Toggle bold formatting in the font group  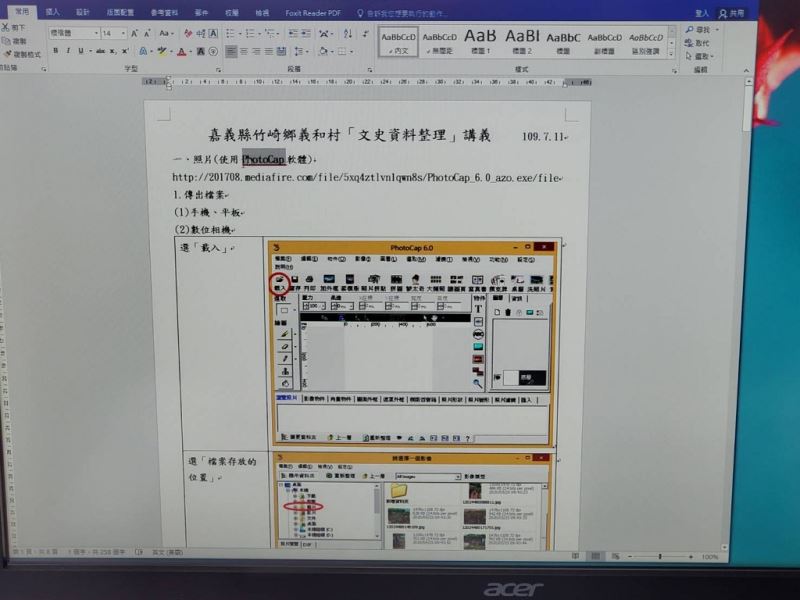55,51
